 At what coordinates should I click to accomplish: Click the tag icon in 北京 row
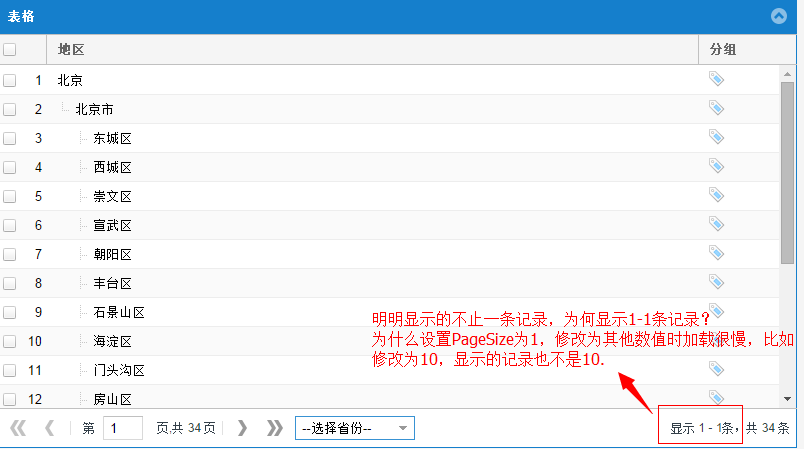[x=716, y=79]
